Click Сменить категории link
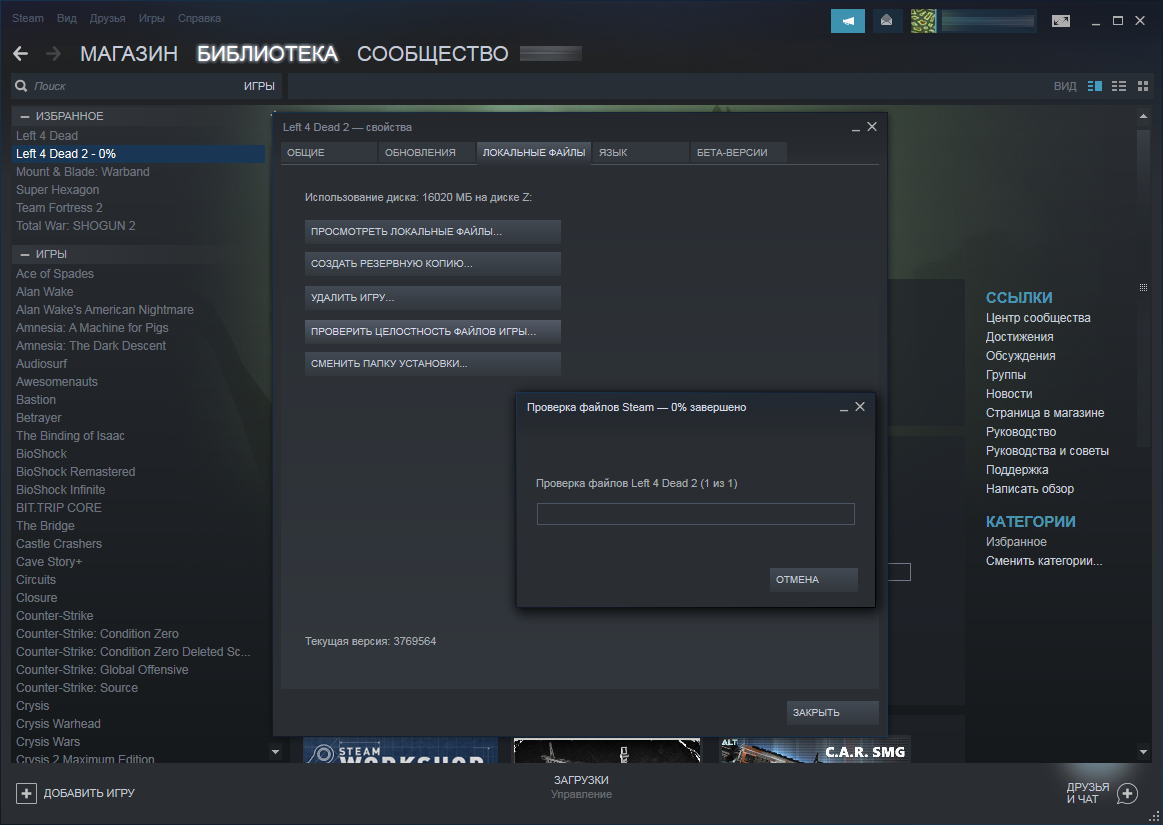The width and height of the screenshot is (1163, 825). pyautogui.click(x=1044, y=561)
